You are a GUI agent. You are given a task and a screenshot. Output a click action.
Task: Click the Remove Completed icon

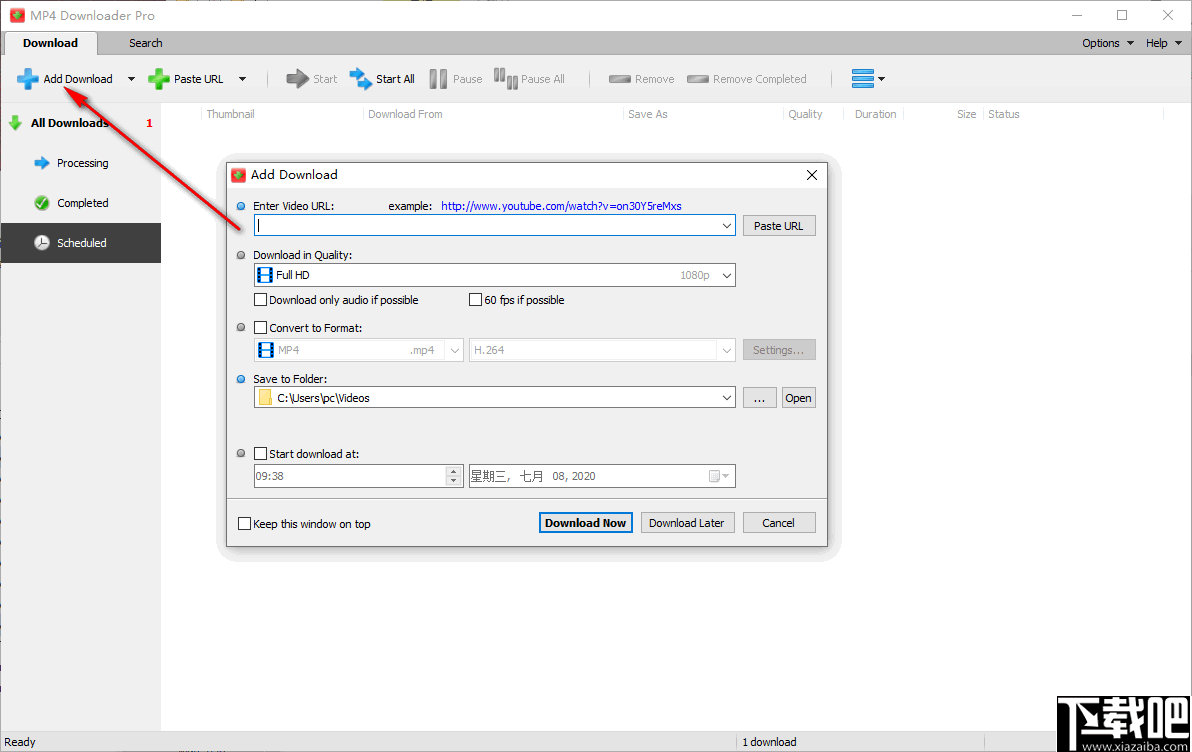point(698,79)
